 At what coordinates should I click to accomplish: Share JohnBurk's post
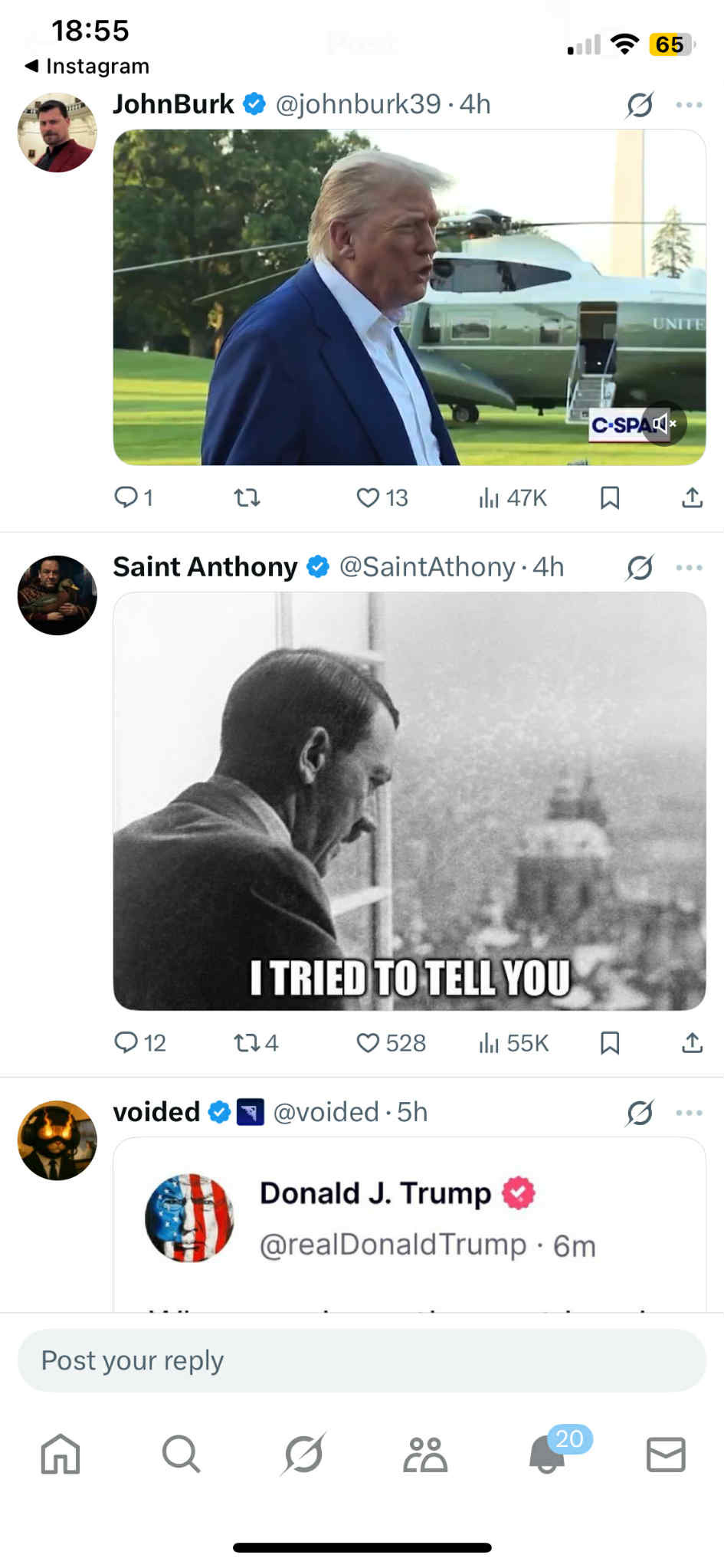692,498
